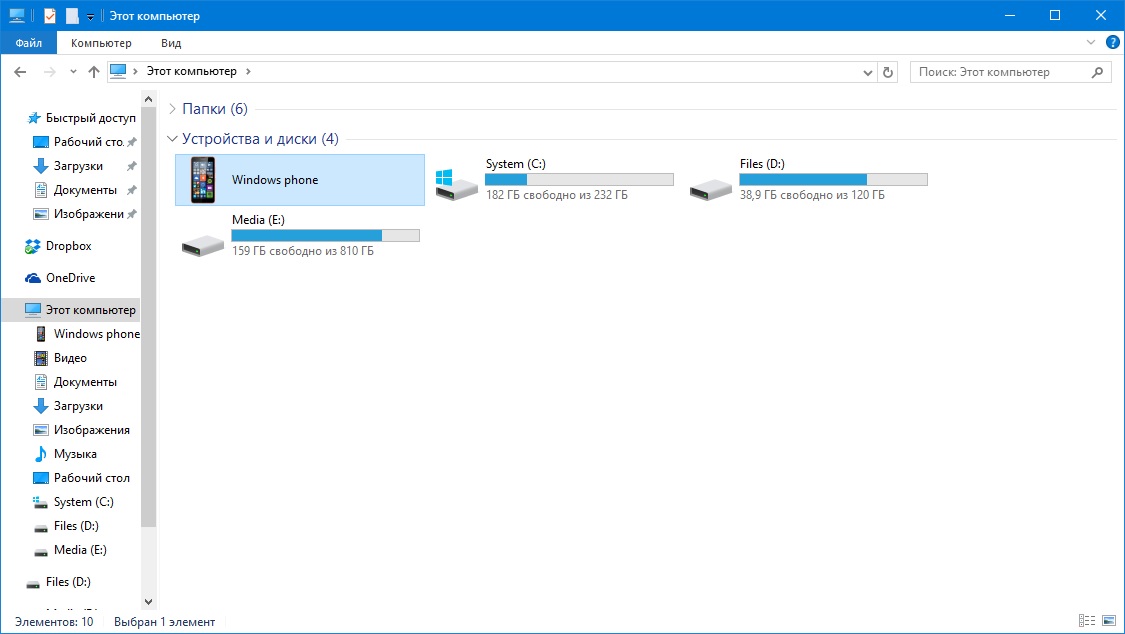The image size is (1125, 634).
Task: Switch to details view icon in status bar
Action: point(1087,621)
